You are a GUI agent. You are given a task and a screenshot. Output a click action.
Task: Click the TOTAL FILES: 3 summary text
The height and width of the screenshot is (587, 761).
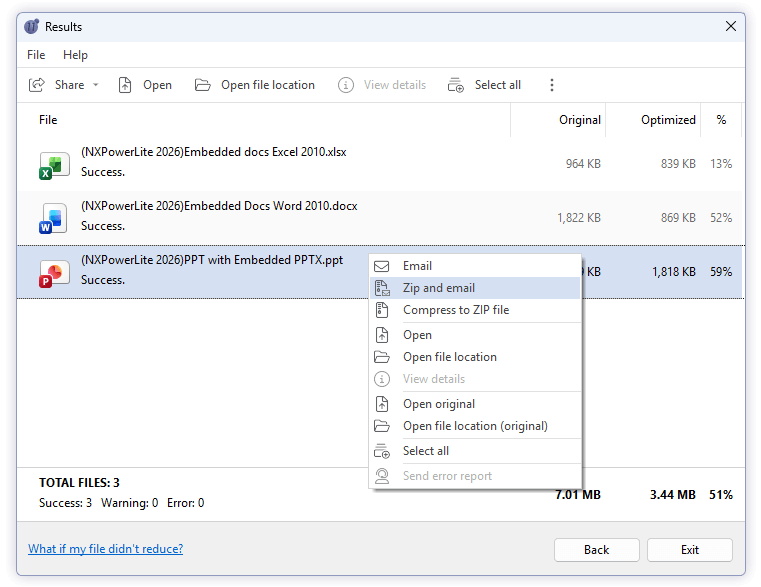click(79, 483)
